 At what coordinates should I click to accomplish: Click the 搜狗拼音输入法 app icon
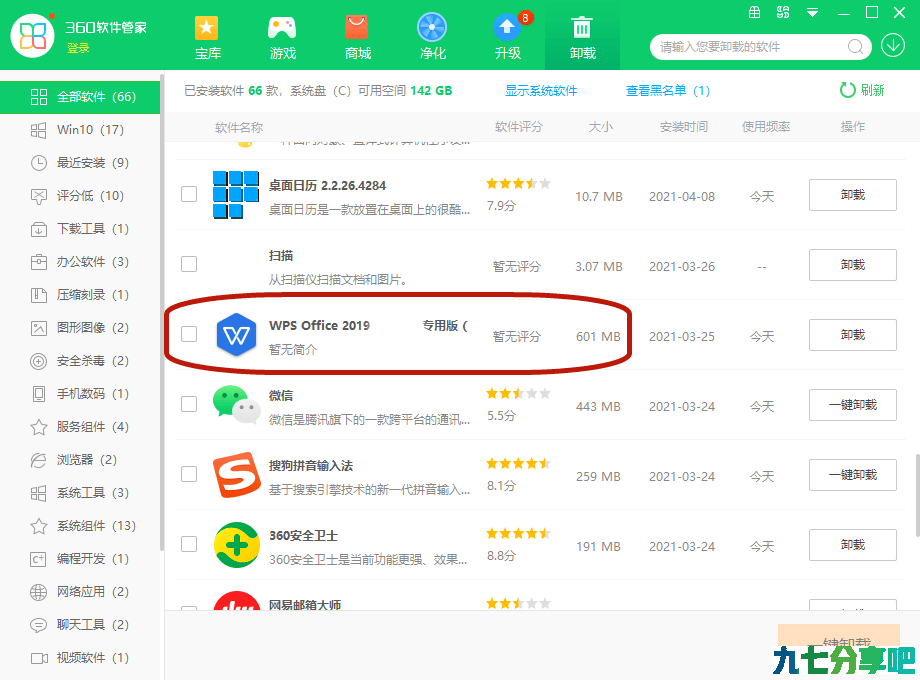[x=236, y=475]
